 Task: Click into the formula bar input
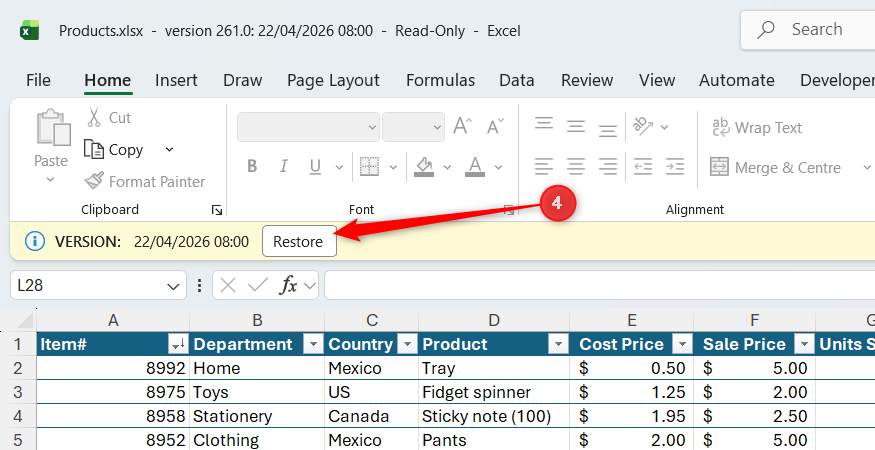(599, 285)
